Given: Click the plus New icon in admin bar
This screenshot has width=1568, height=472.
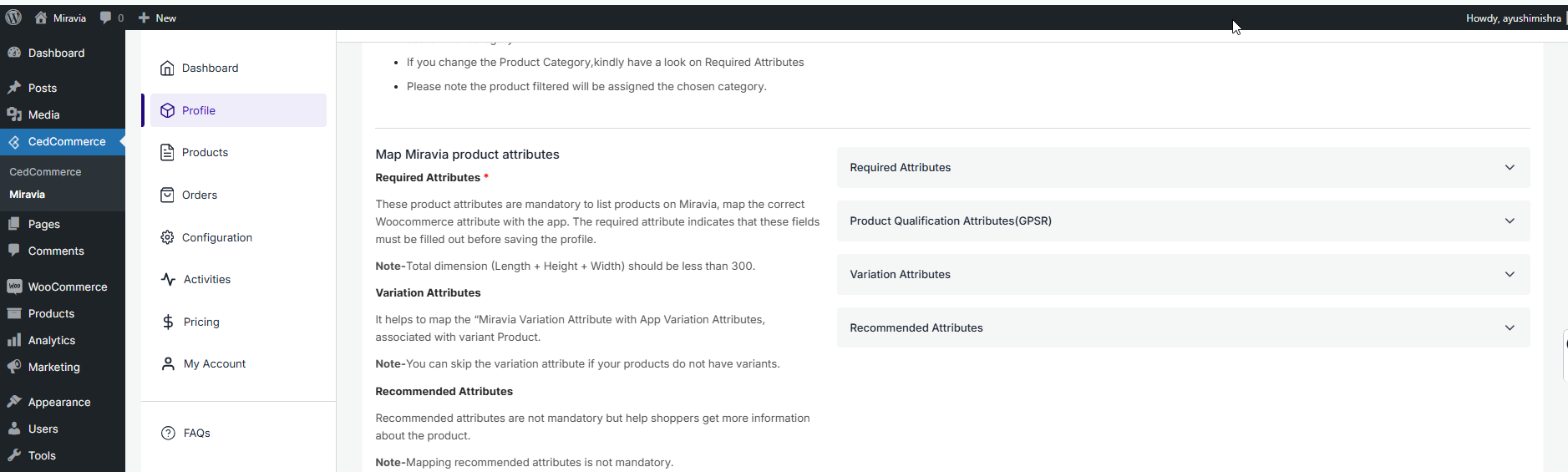Looking at the screenshot, I should [144, 18].
